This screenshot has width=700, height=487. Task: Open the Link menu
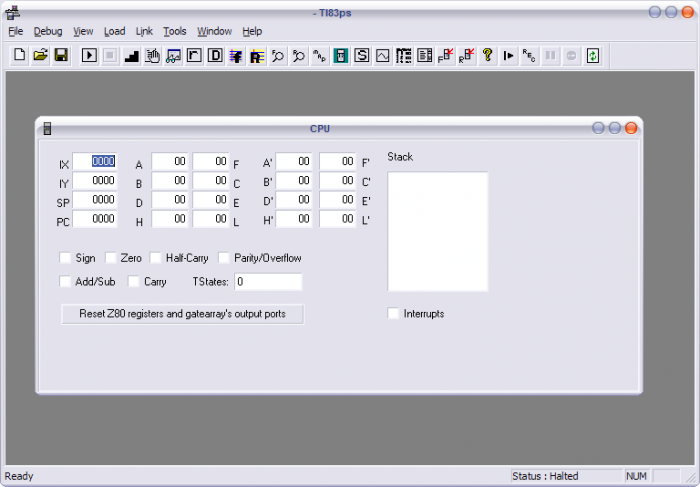coord(144,31)
